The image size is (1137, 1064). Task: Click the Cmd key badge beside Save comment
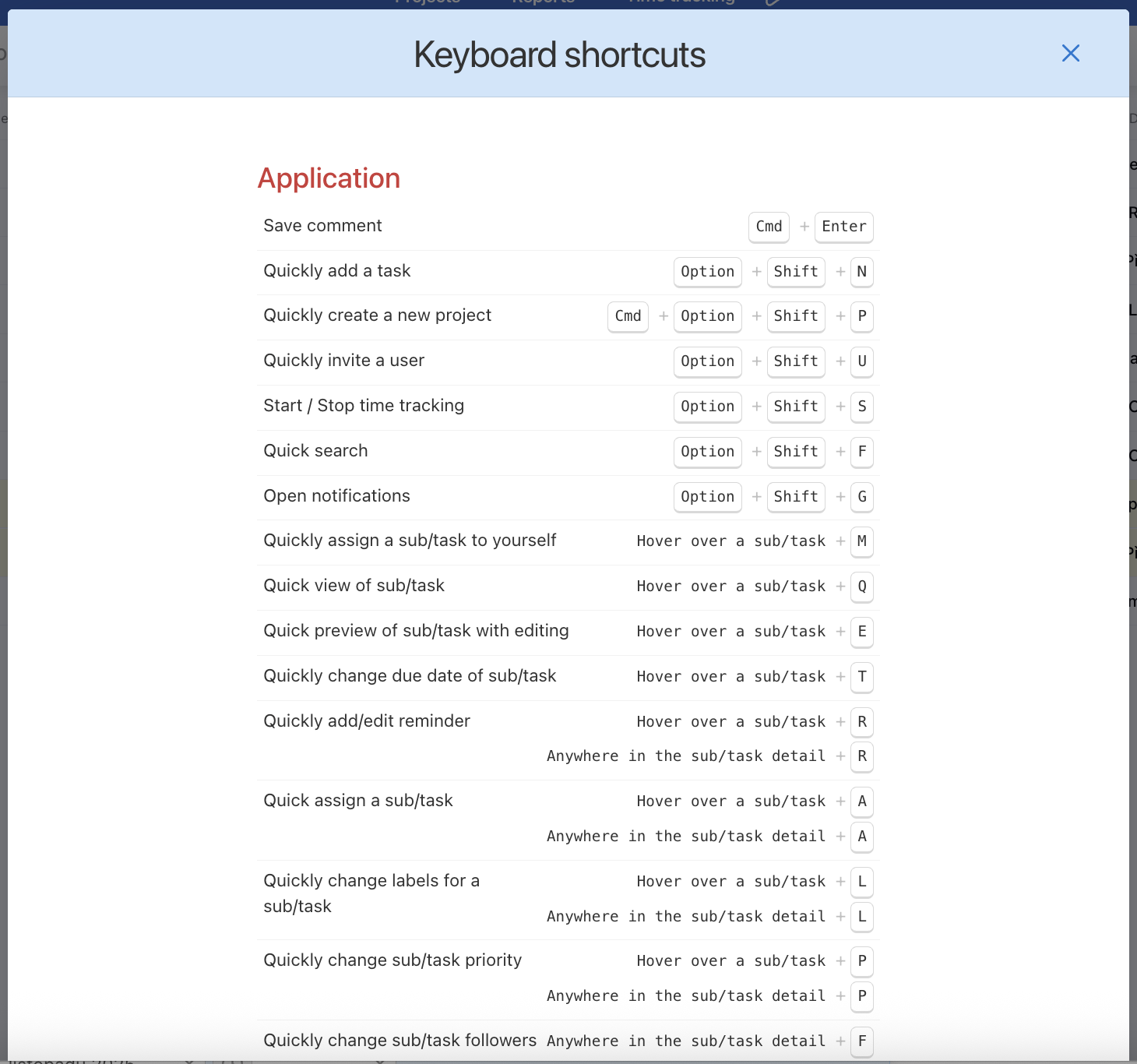click(x=769, y=227)
